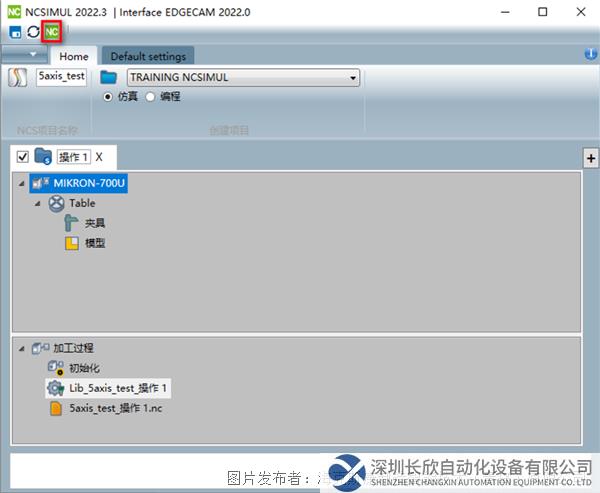Click the 初始化 initialization icon
The image size is (600, 493).
[x=56, y=367]
